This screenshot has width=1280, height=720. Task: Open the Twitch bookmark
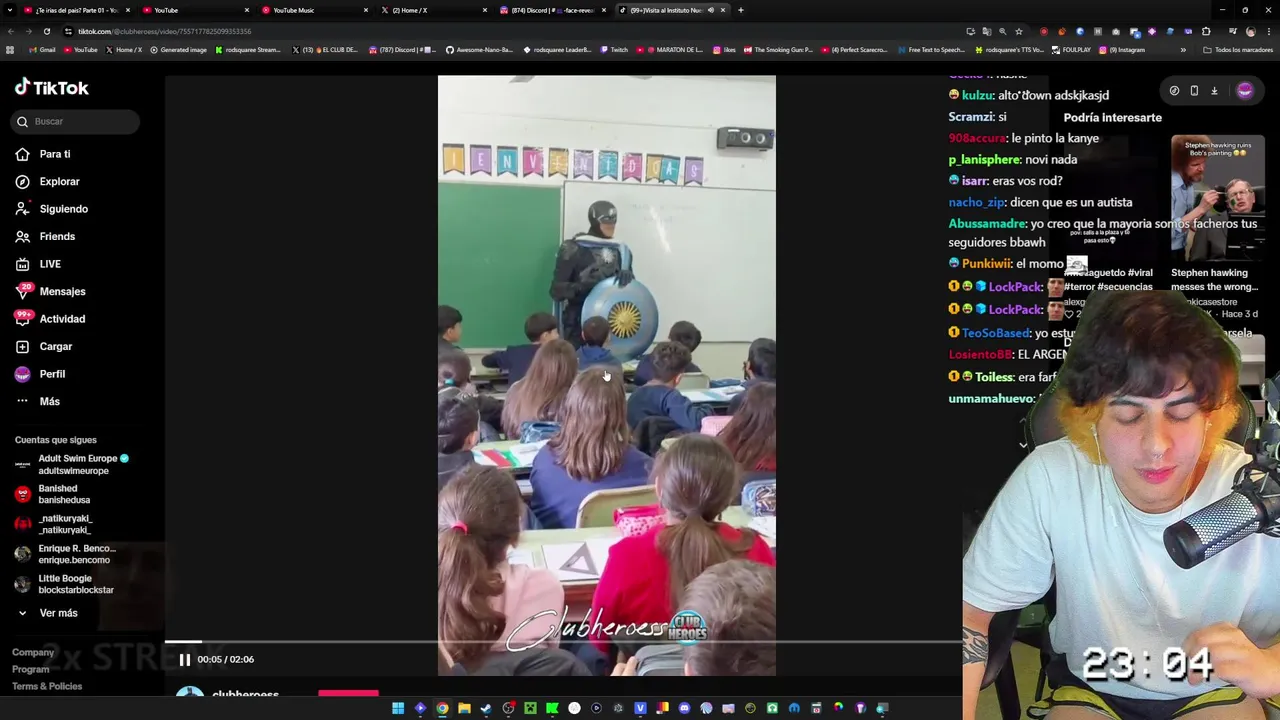click(613, 50)
